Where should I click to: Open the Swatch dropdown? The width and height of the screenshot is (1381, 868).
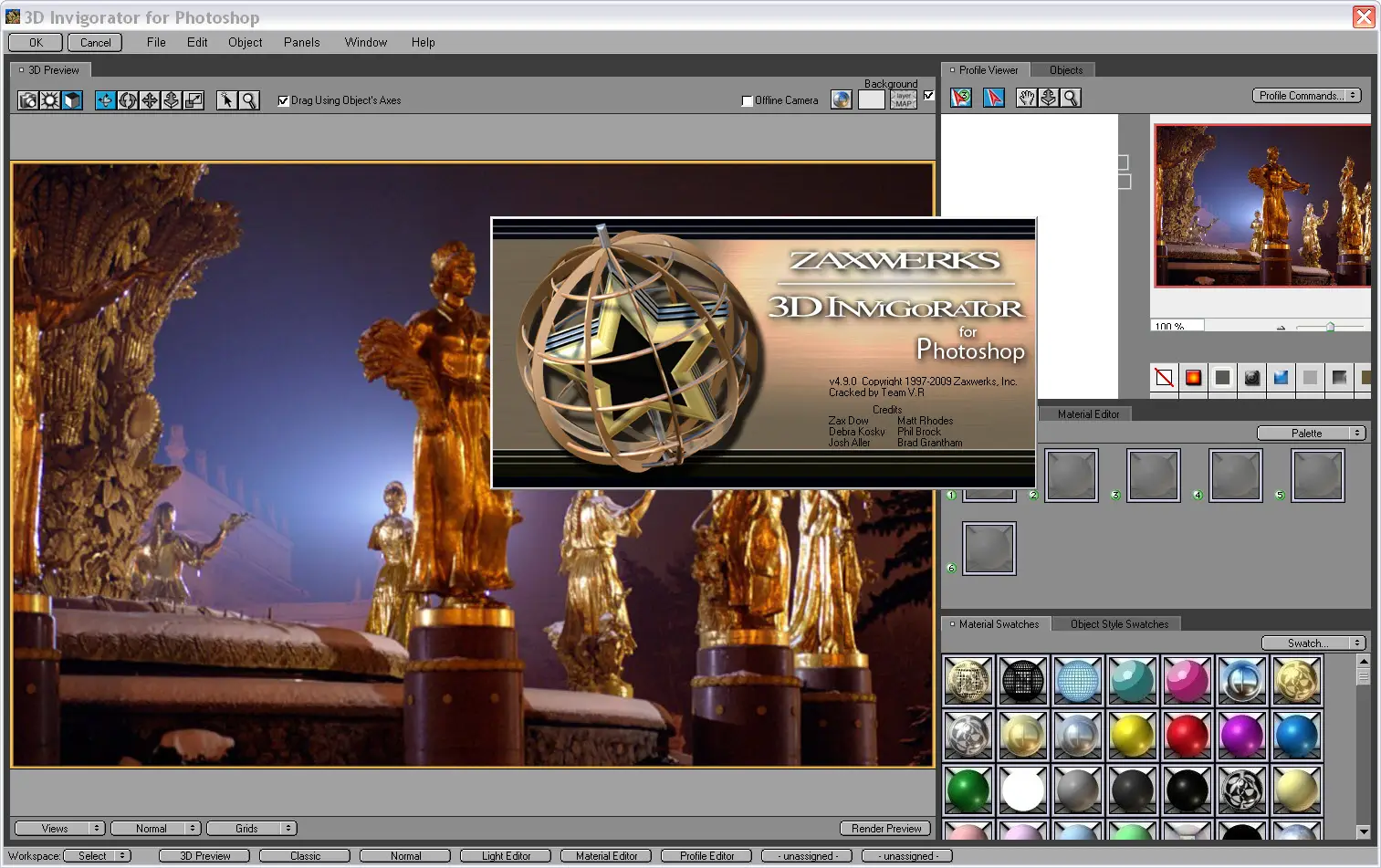click(1313, 643)
